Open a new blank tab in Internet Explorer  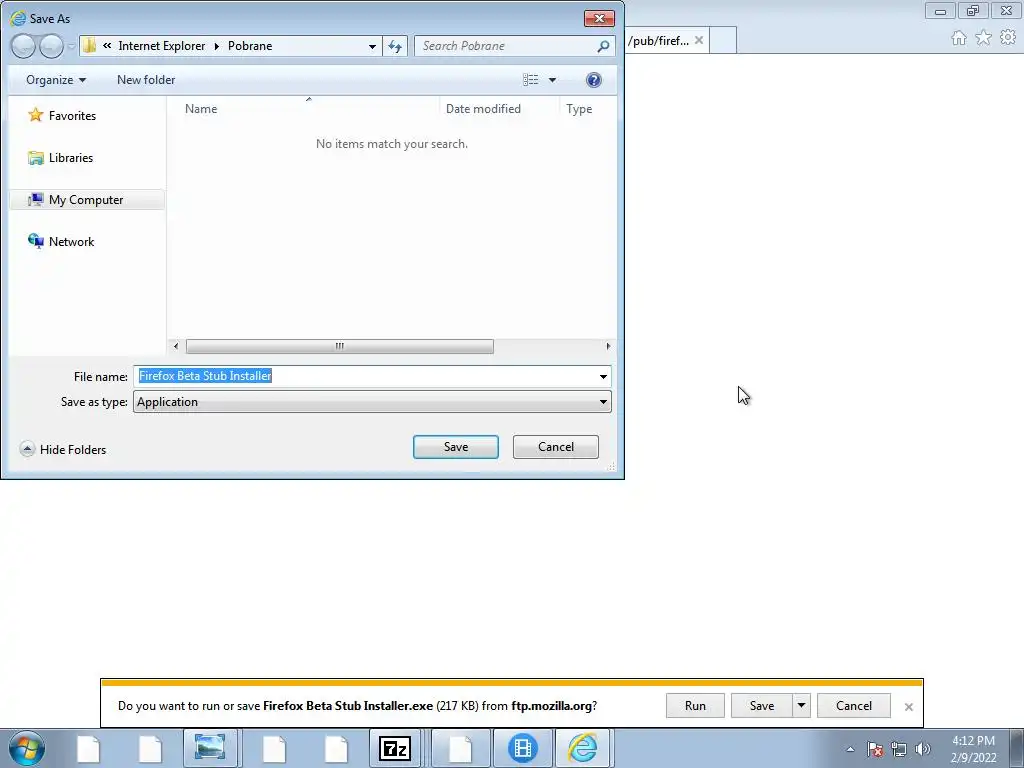723,40
